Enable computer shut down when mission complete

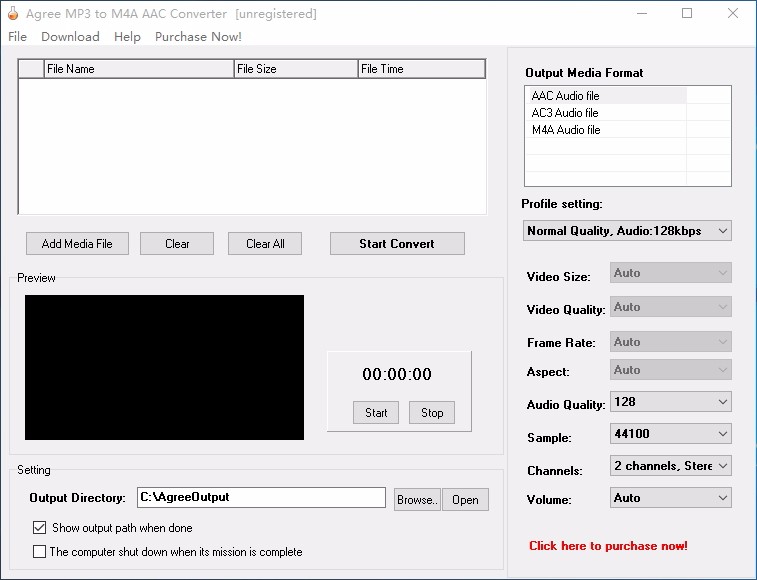click(x=40, y=552)
